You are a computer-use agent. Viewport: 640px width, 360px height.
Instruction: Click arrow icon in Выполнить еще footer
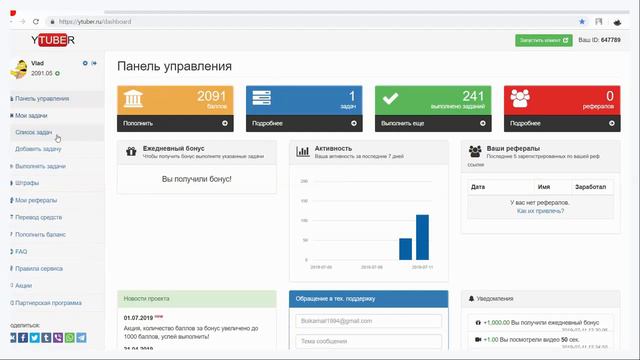[483, 123]
